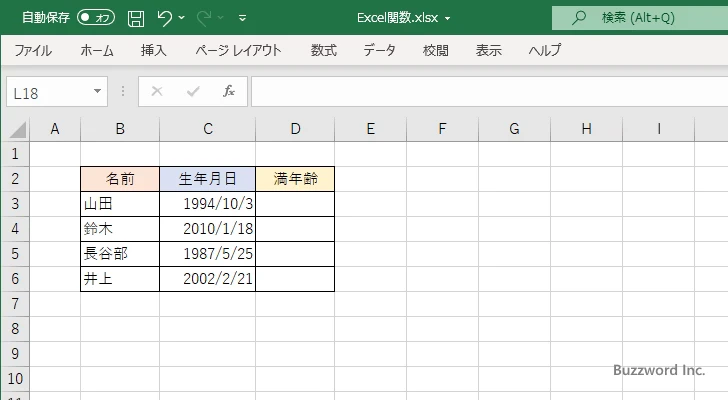This screenshot has width=728, height=400.
Task: Open the ファイル tab
Action: tap(32, 50)
